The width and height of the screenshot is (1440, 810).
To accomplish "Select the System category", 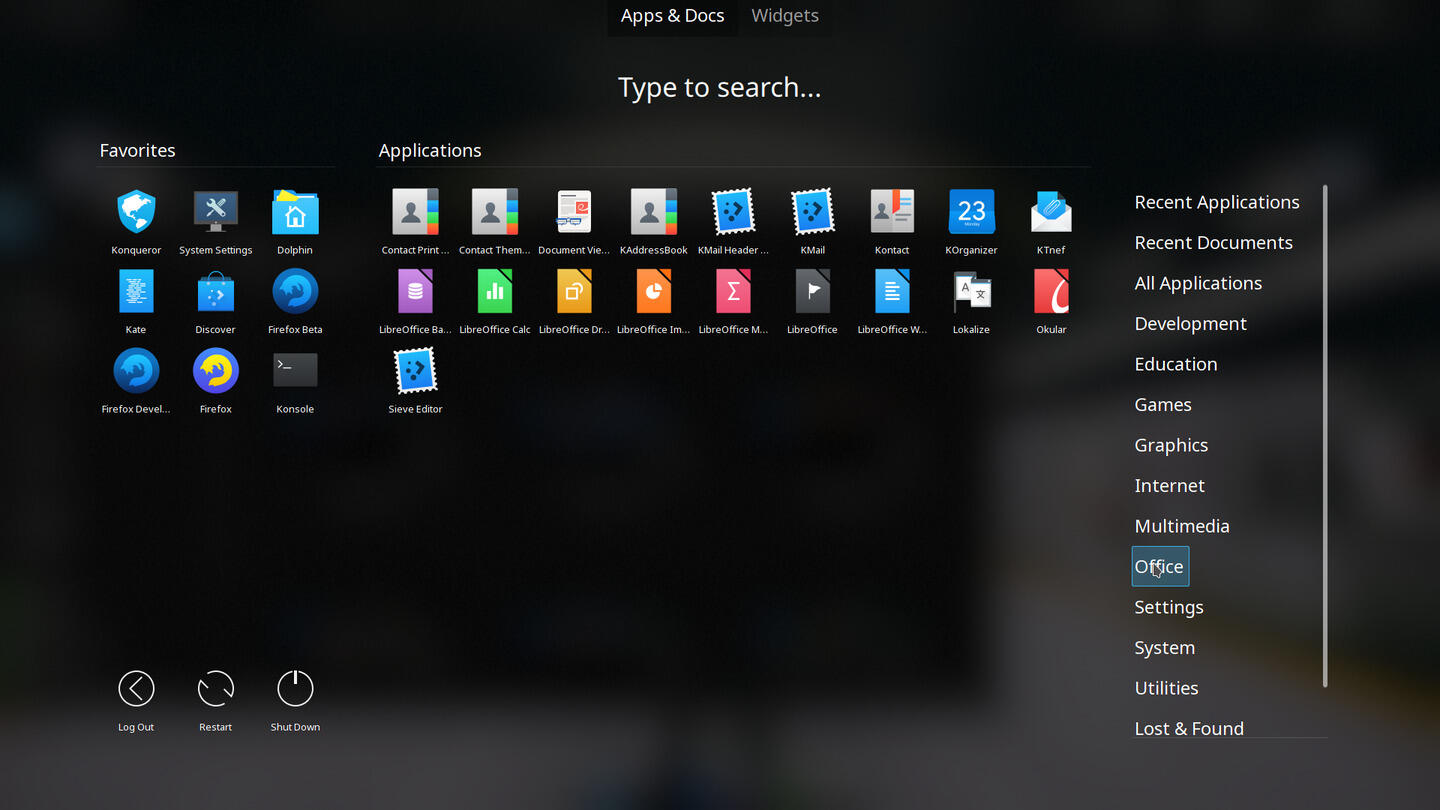I will (x=1164, y=648).
